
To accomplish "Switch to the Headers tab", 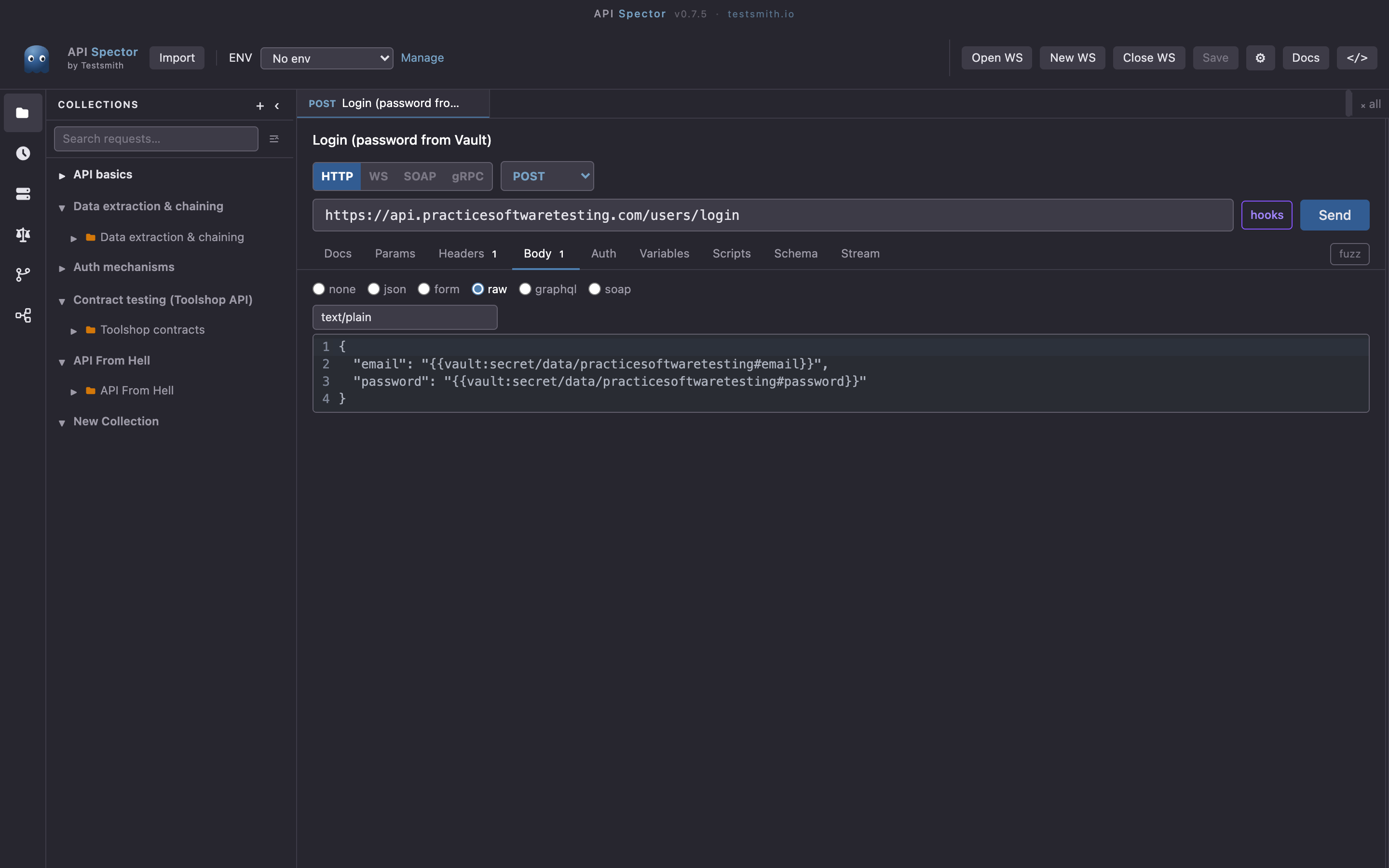I will (468, 254).
